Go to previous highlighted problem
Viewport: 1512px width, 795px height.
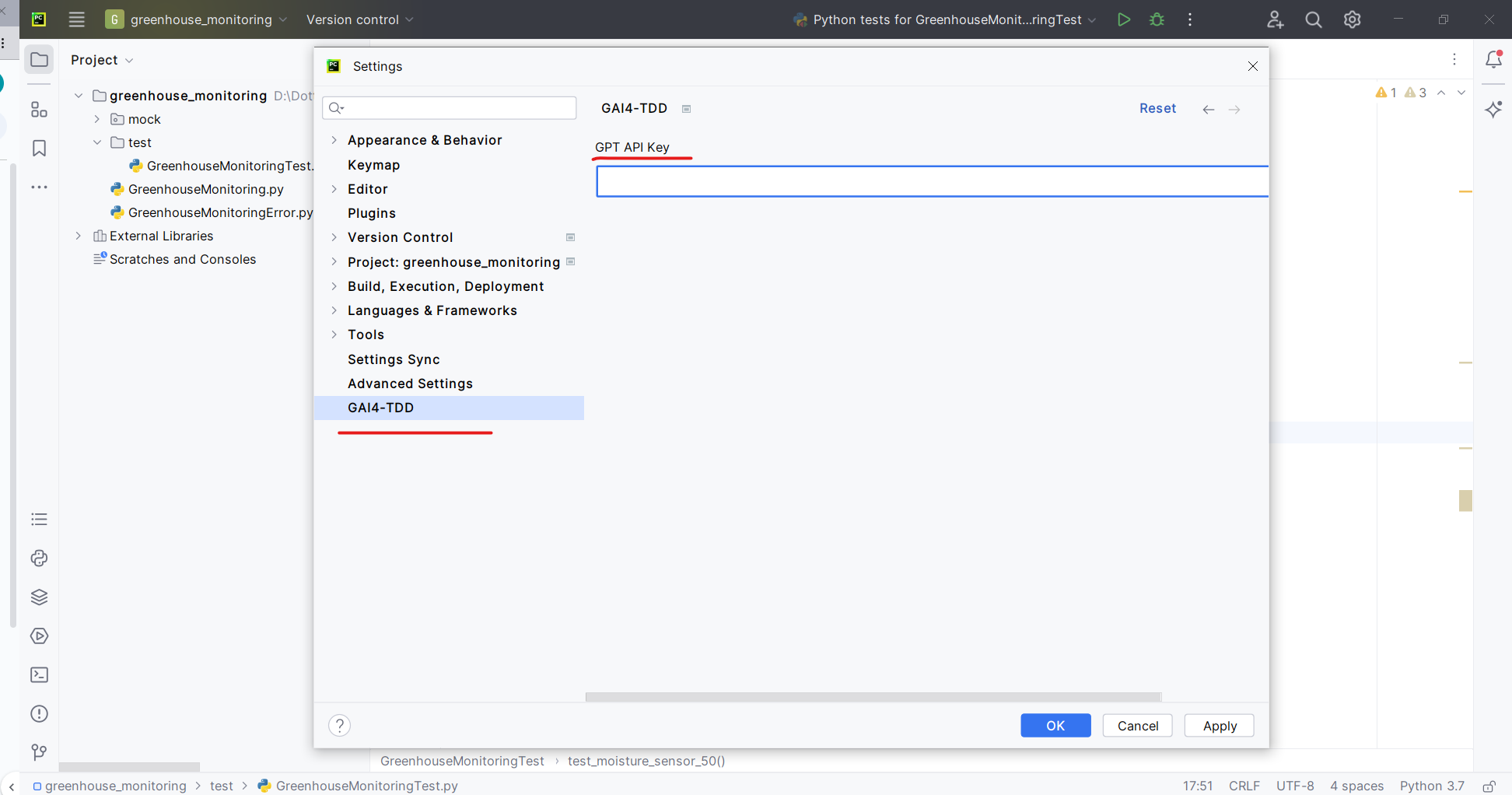1441,93
